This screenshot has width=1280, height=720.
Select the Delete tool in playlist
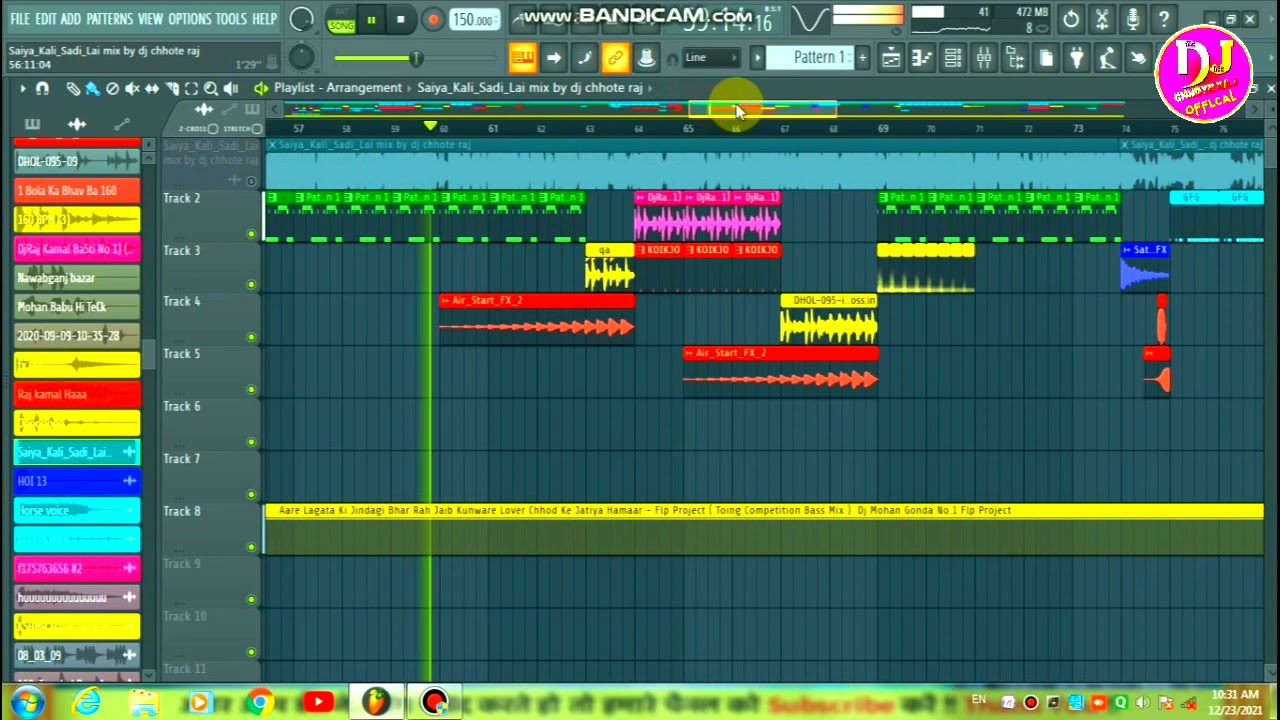tap(112, 88)
